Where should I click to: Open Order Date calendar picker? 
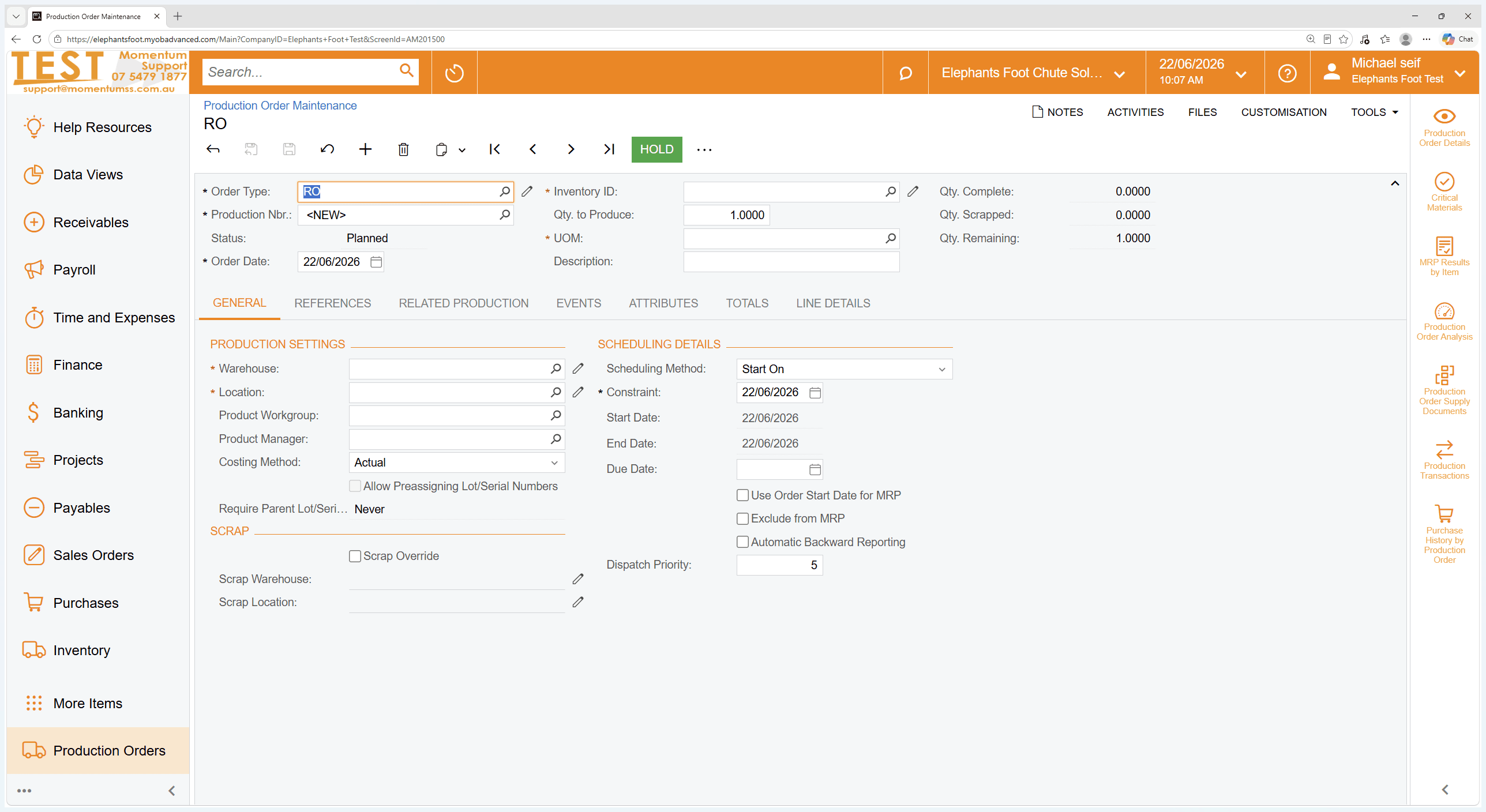[x=376, y=262]
